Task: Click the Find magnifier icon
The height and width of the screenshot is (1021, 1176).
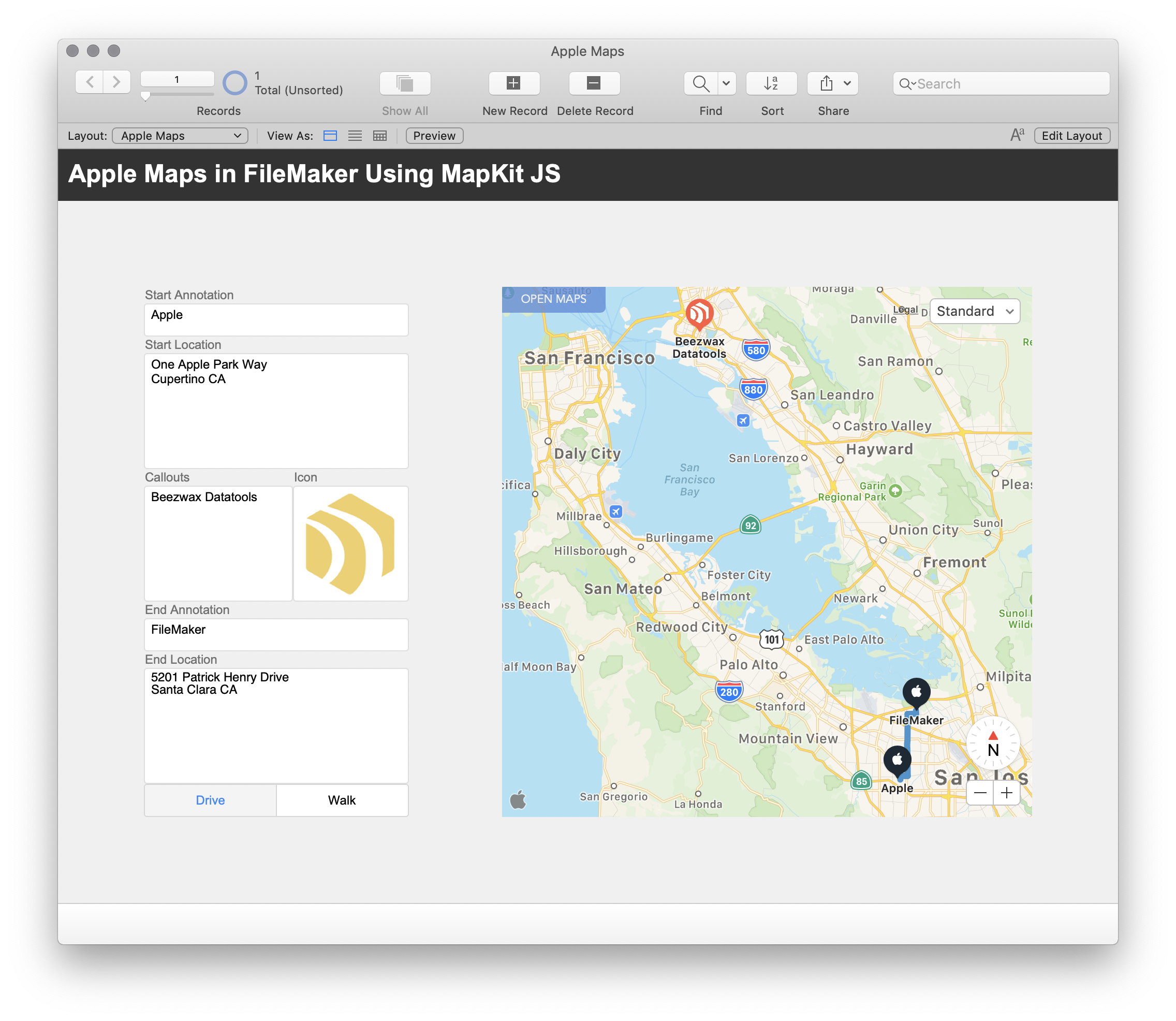Action: [x=700, y=83]
